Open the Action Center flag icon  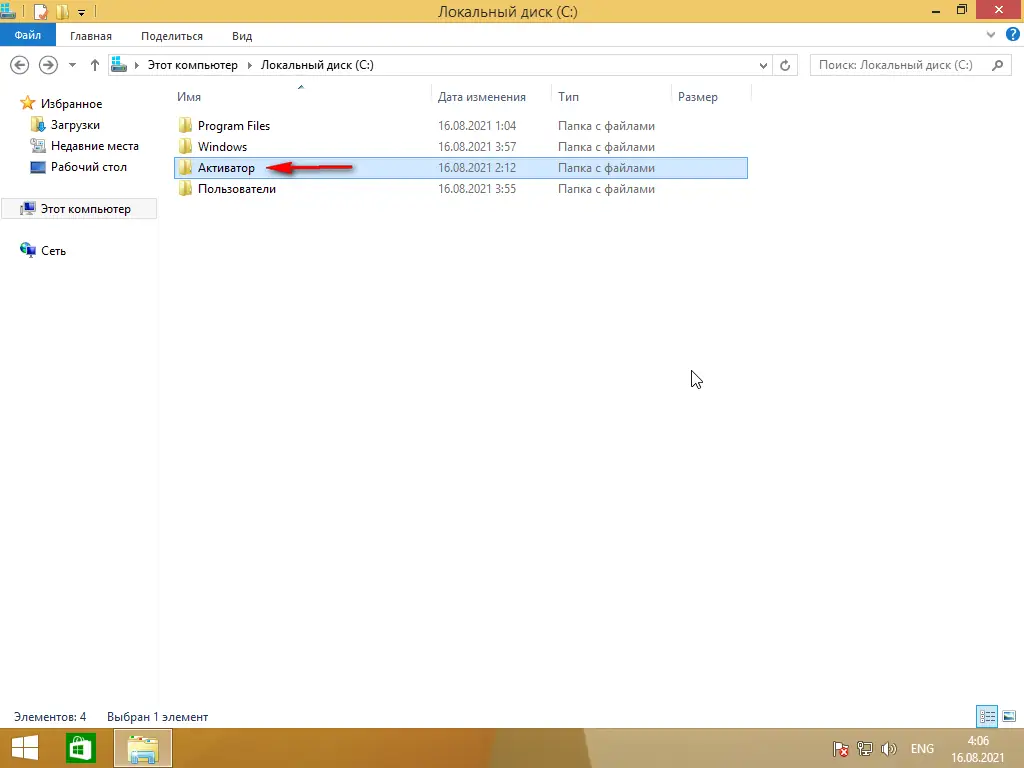click(x=840, y=748)
